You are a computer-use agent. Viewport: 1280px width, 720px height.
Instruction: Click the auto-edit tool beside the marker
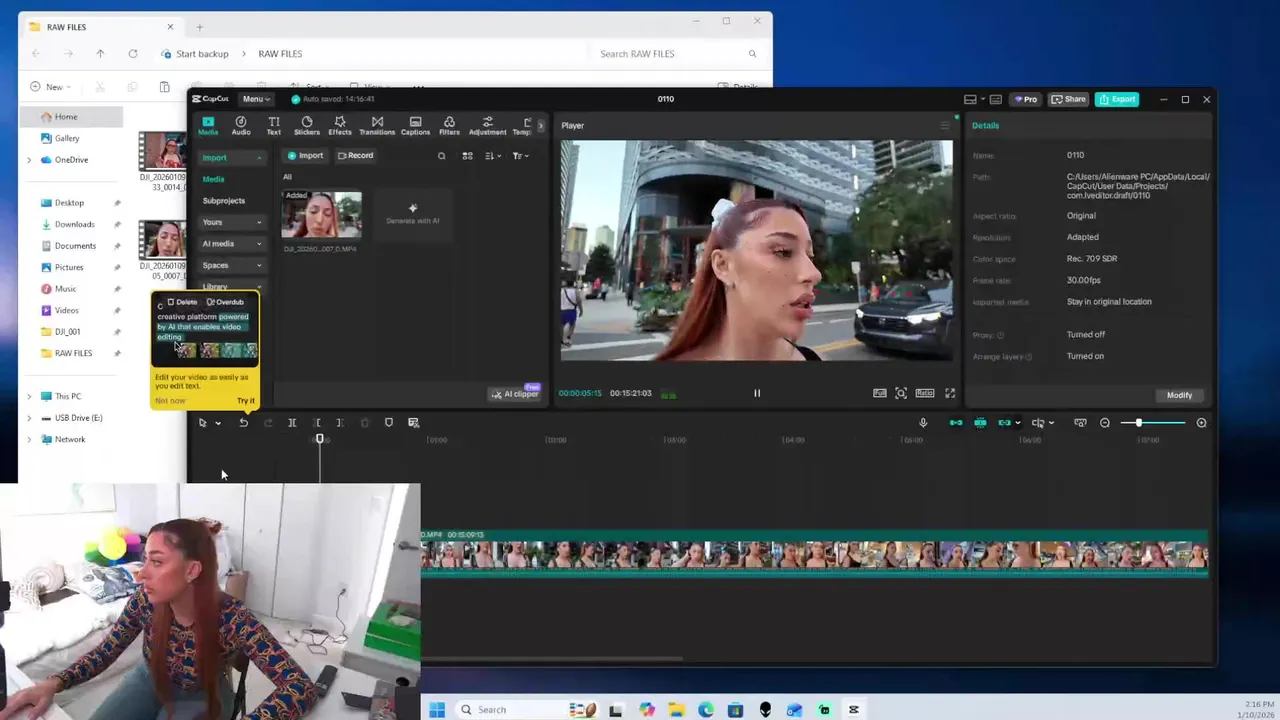413,423
